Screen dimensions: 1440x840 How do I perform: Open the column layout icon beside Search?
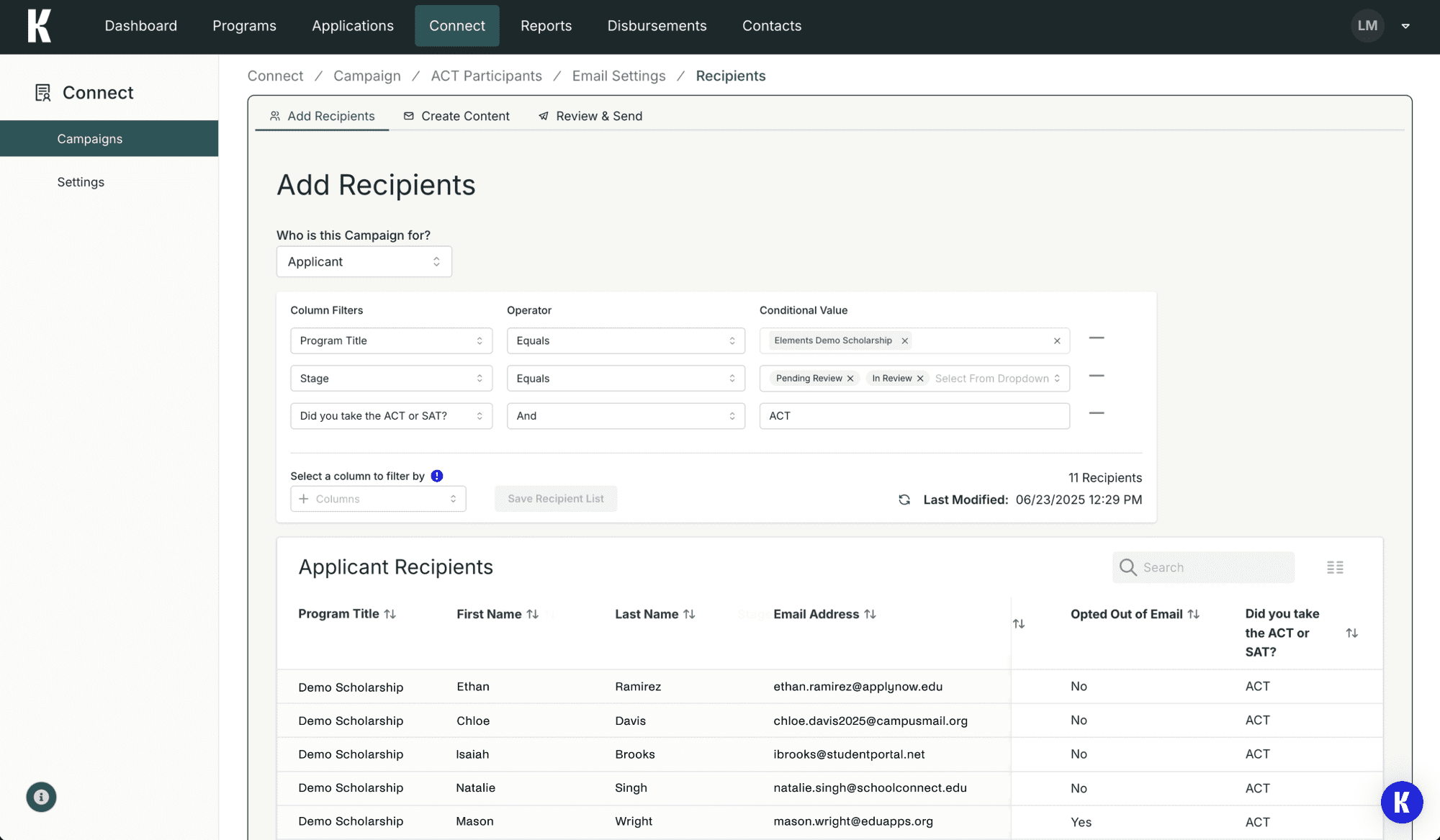[1335, 567]
